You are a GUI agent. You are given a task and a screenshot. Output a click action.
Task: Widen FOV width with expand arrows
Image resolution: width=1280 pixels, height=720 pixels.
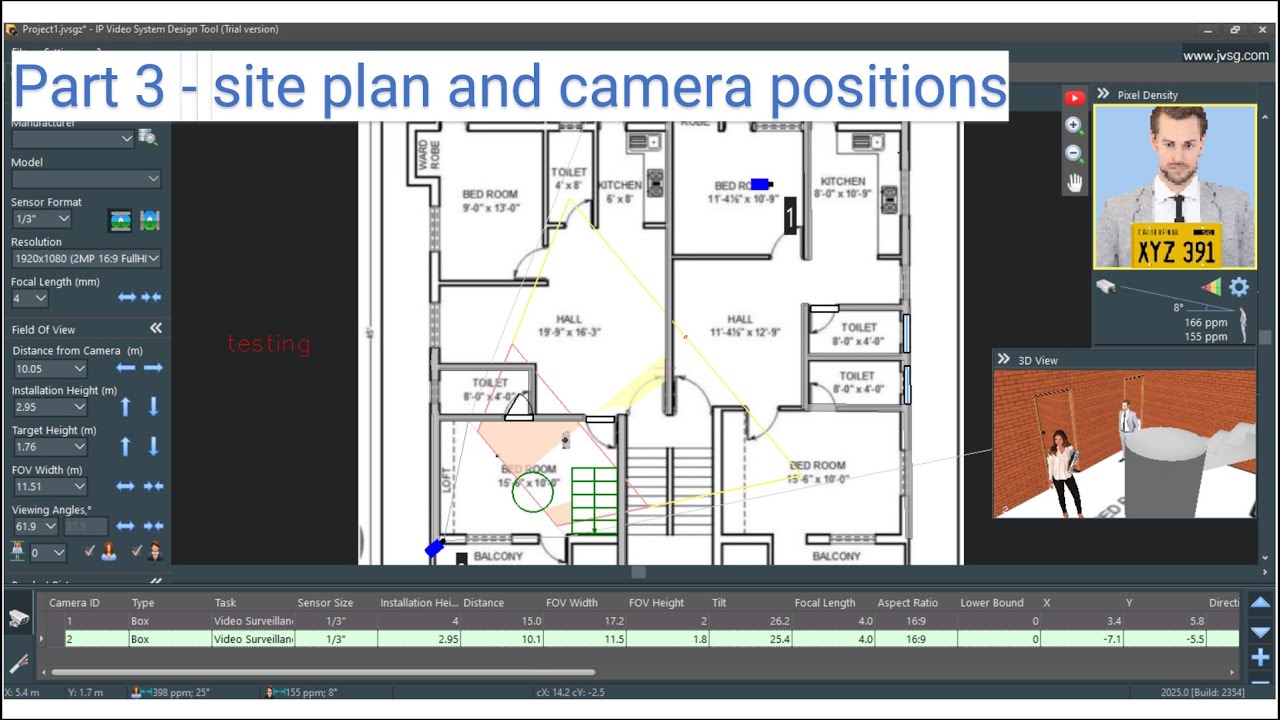pos(125,486)
